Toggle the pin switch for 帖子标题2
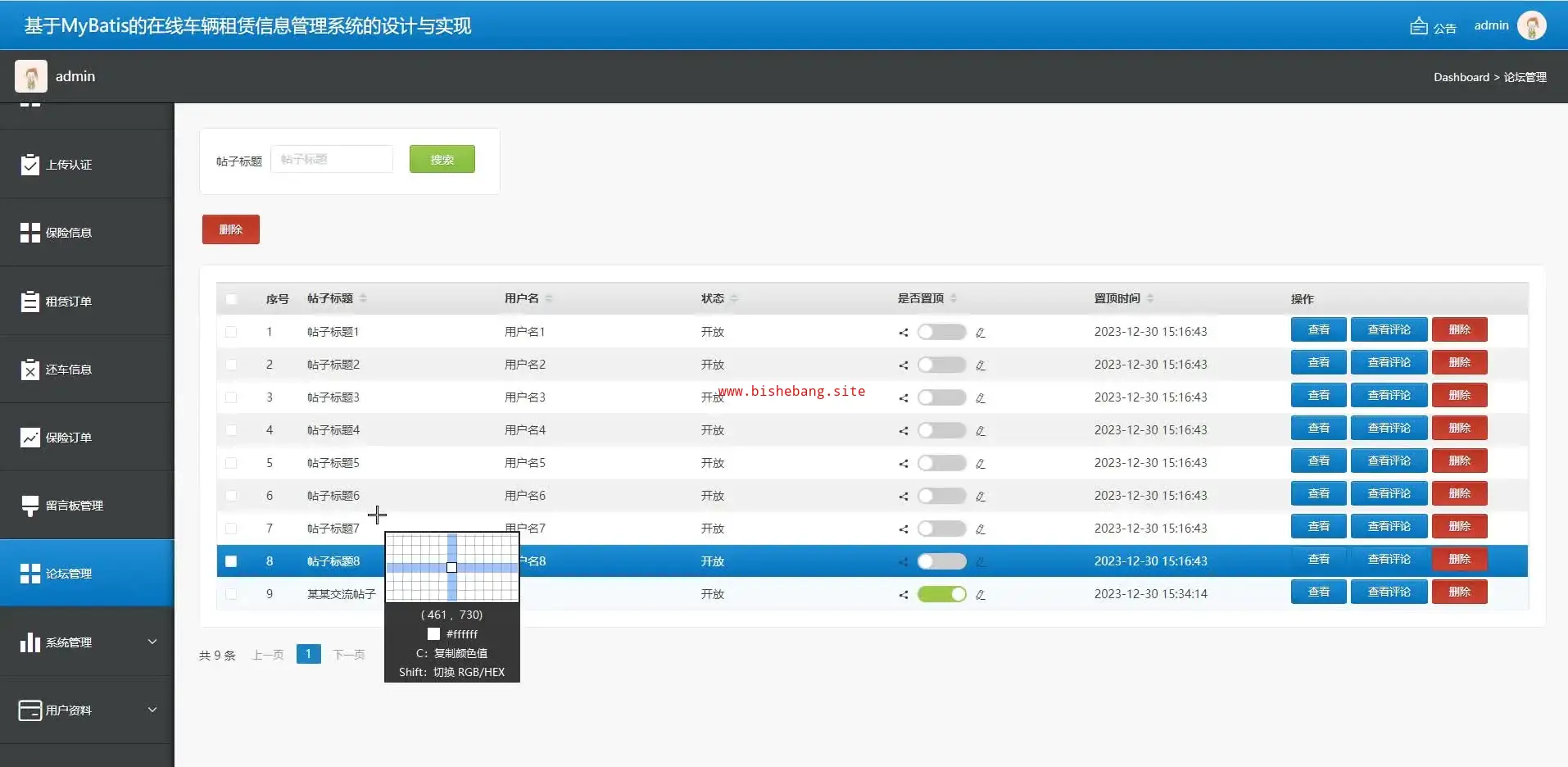The width and height of the screenshot is (1568, 767). (x=941, y=365)
